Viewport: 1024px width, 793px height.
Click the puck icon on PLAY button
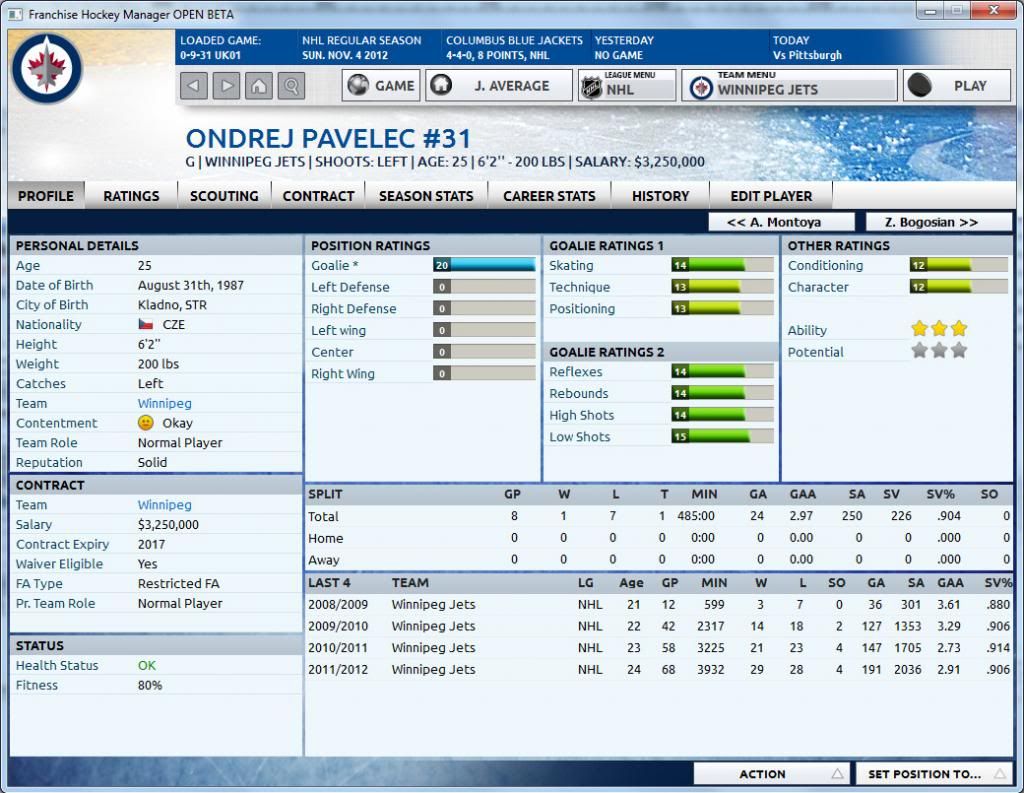(x=920, y=86)
